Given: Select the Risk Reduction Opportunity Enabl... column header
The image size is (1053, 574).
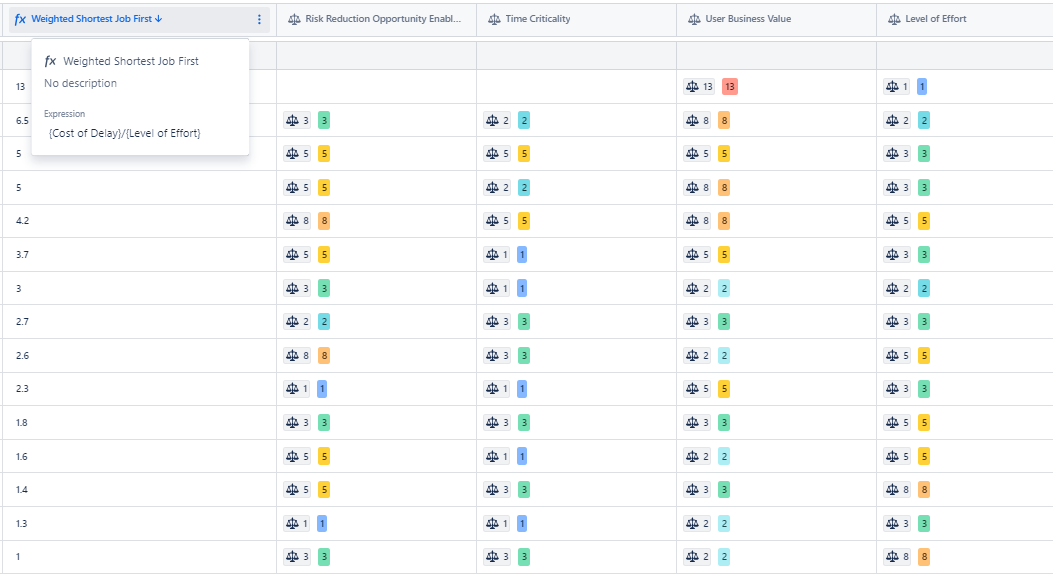Looking at the screenshot, I should click(383, 19).
